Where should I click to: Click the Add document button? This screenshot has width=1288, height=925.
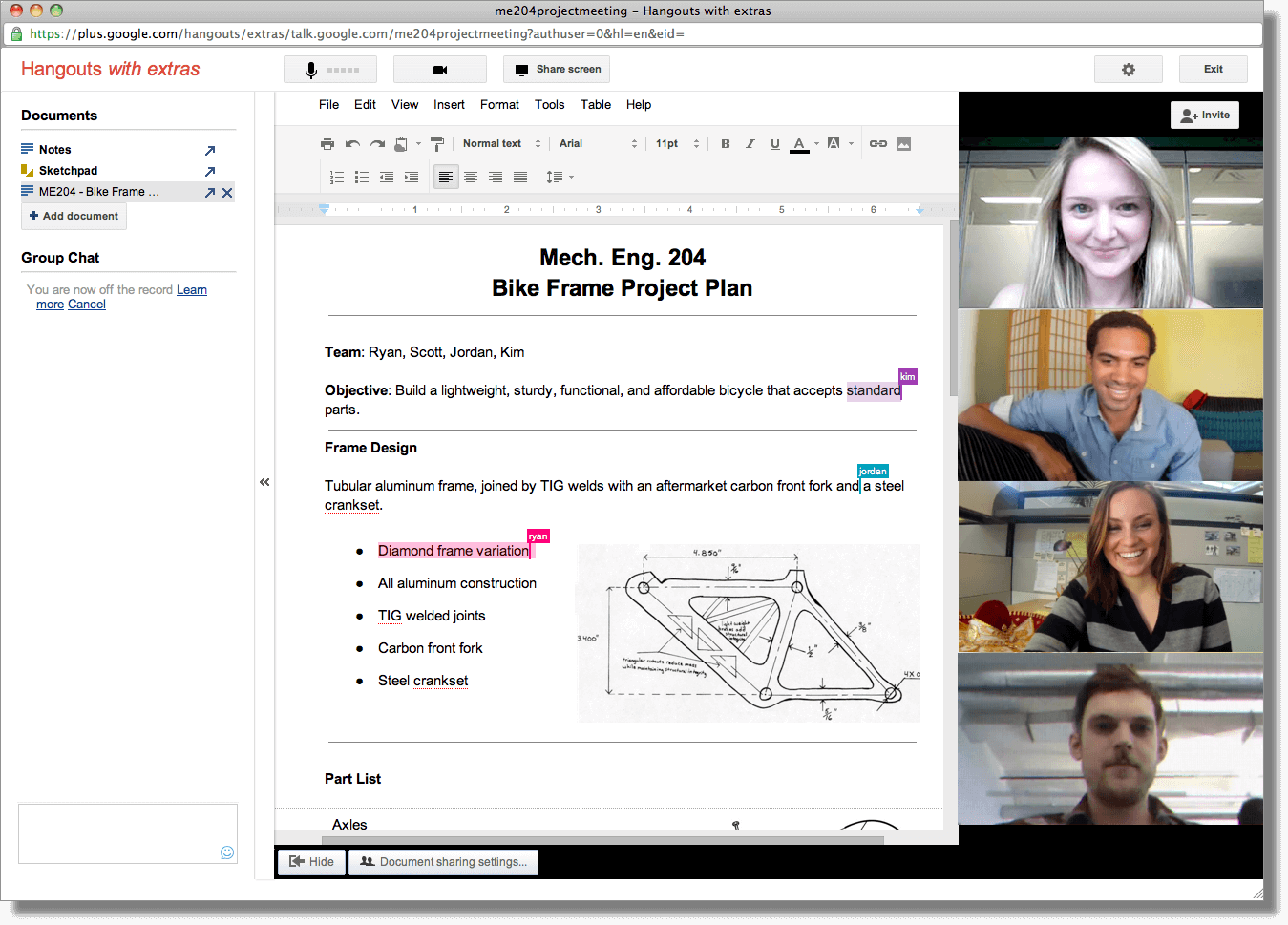click(x=74, y=216)
